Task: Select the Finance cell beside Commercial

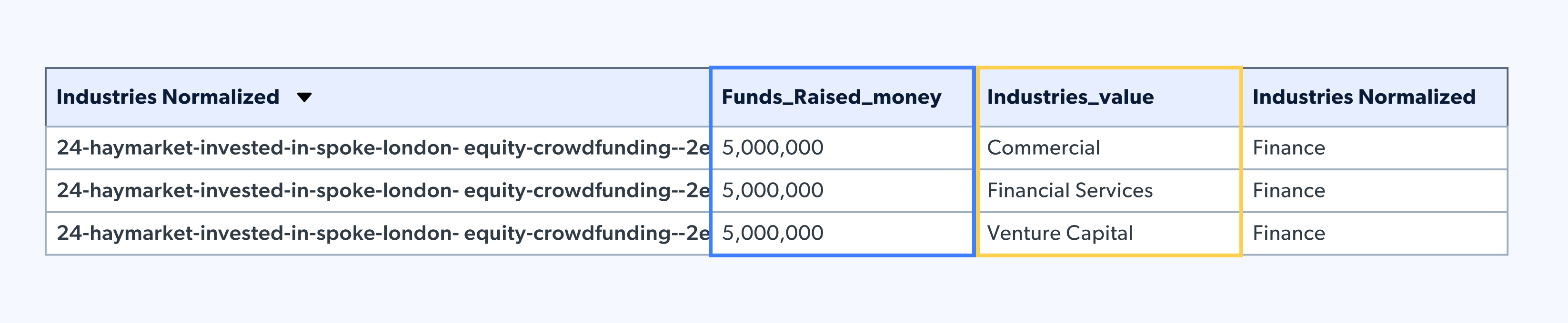Action: (1288, 148)
